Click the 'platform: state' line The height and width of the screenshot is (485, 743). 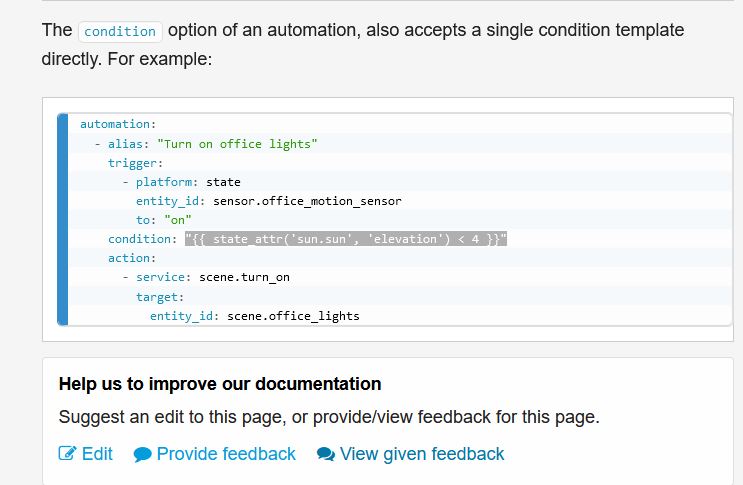[188, 182]
